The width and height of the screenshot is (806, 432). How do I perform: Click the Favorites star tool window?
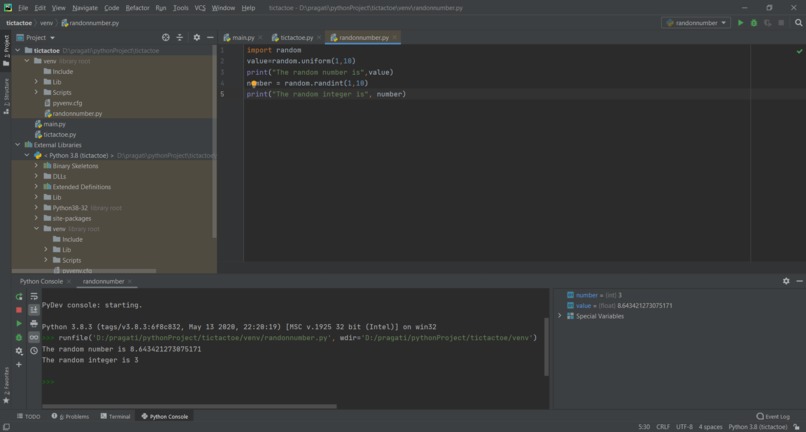click(x=6, y=386)
